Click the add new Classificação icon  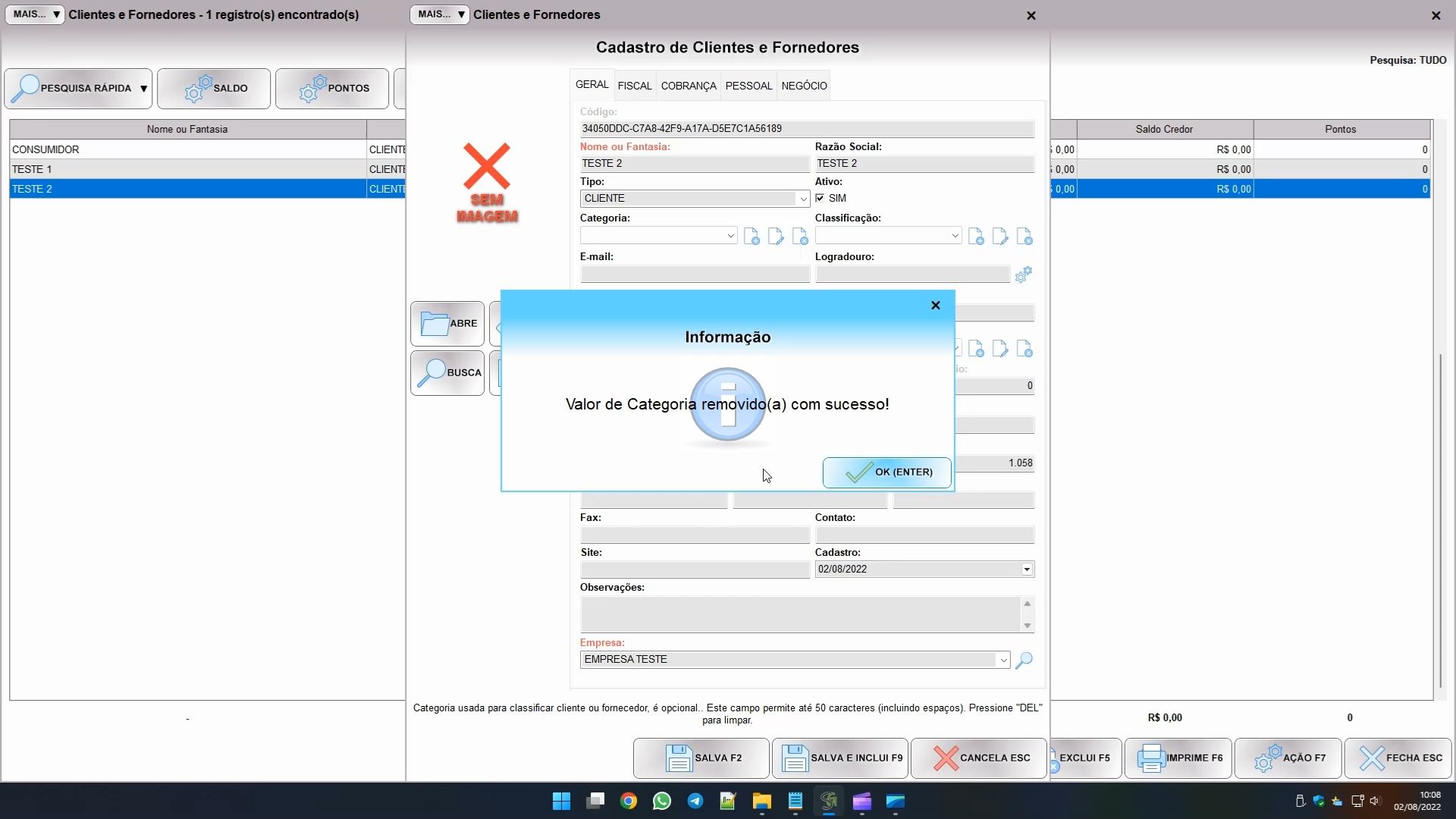[976, 237]
